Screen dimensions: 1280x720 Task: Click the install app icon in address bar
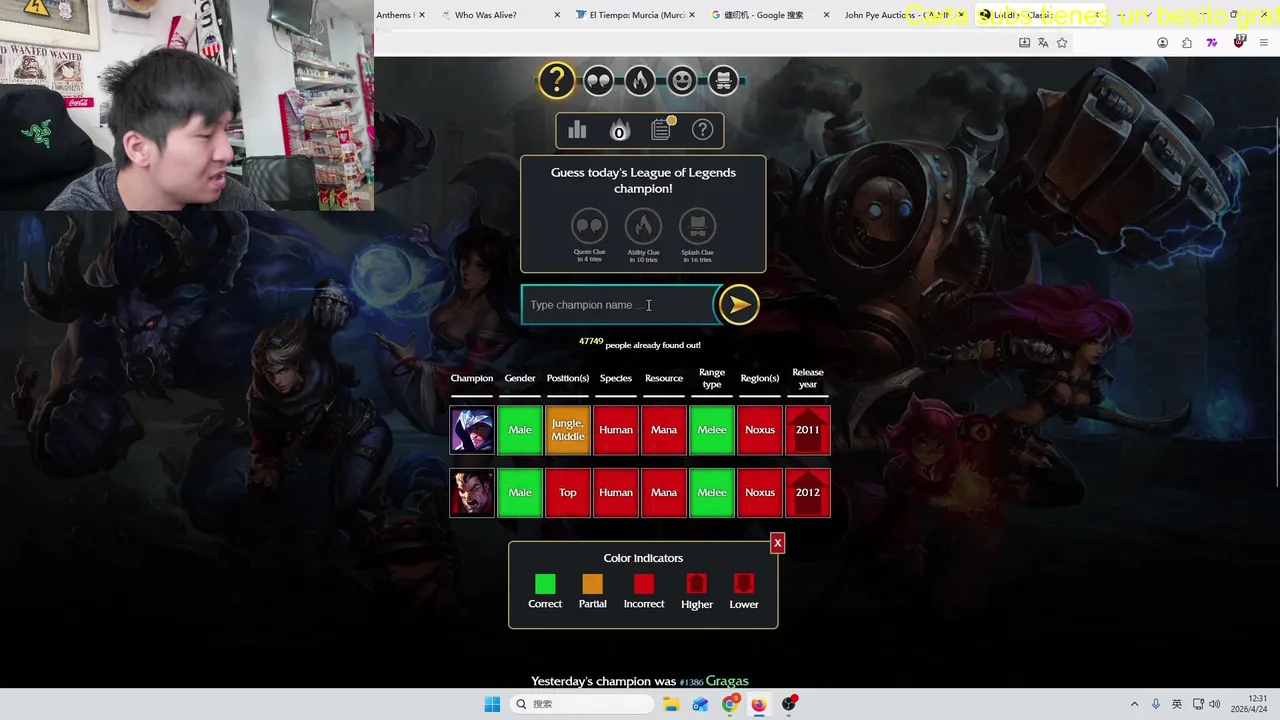point(1024,43)
